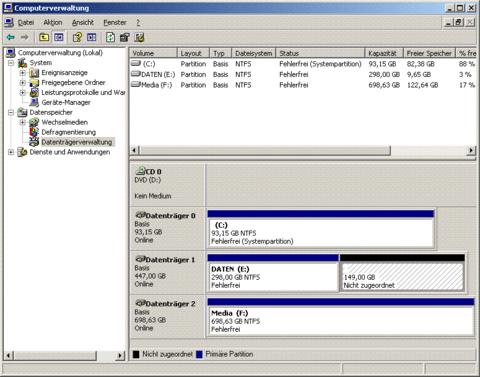Restore the inner MDI child window

(x=459, y=22)
